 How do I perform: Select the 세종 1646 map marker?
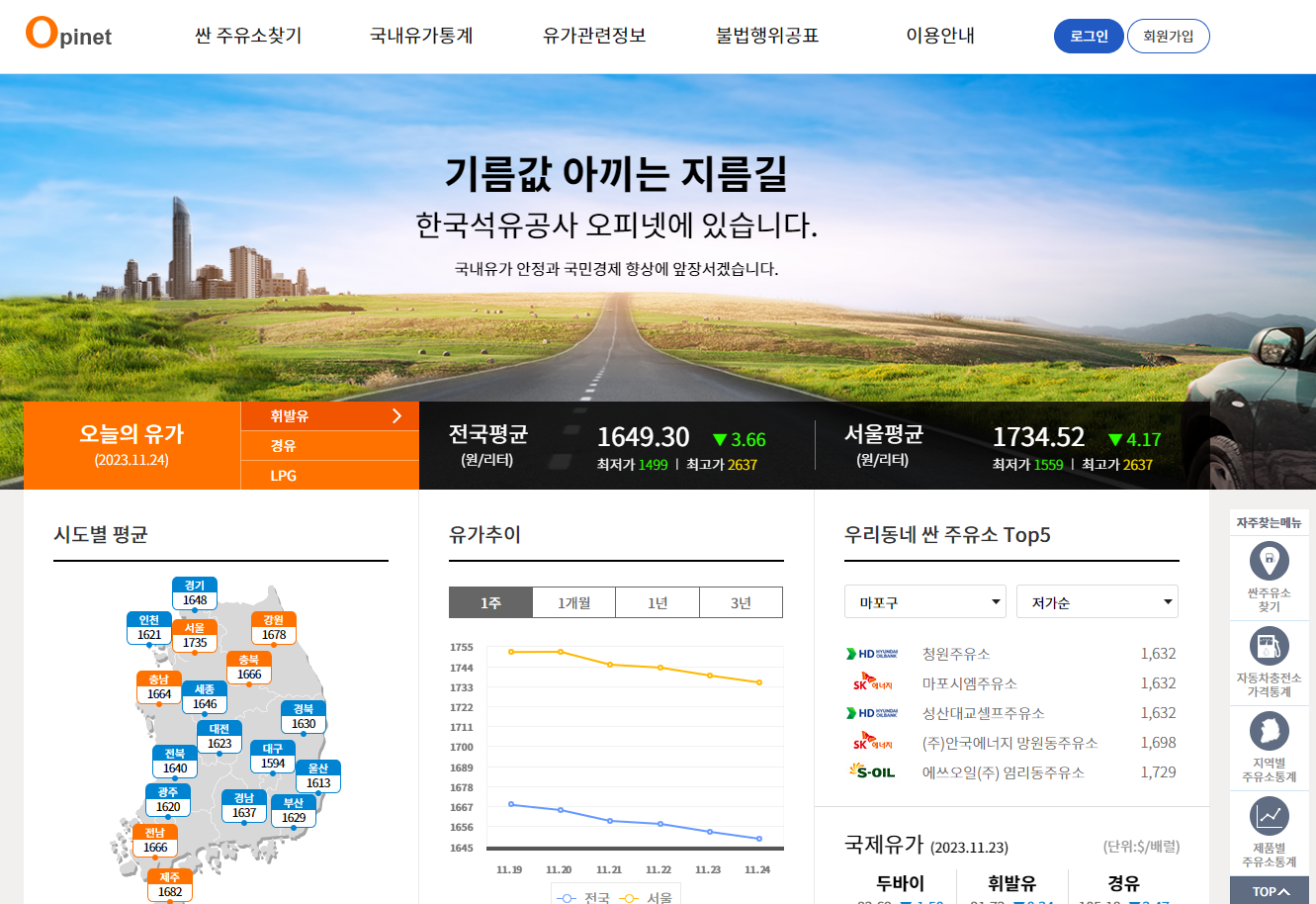[x=205, y=697]
